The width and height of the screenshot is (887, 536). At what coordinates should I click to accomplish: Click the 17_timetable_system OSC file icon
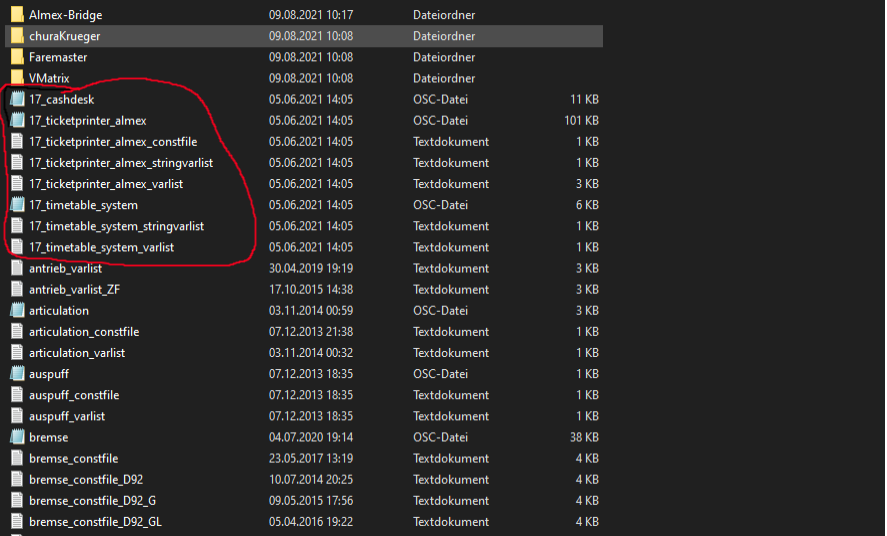[17, 205]
